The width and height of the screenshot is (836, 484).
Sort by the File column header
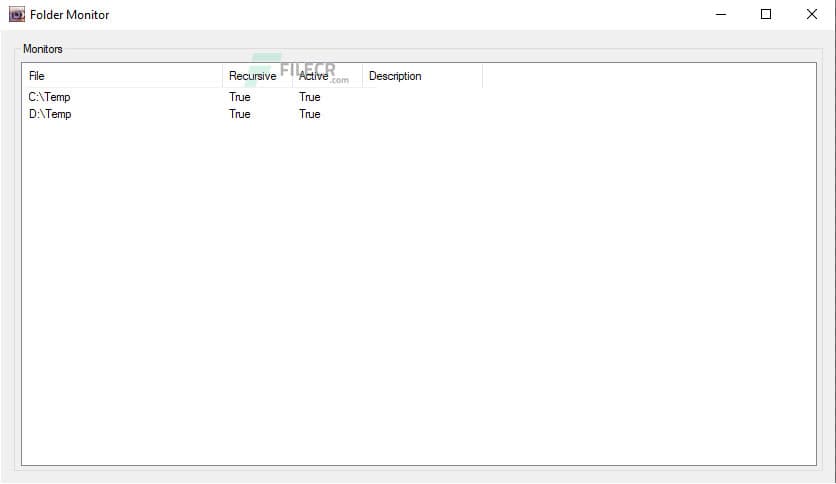point(122,76)
